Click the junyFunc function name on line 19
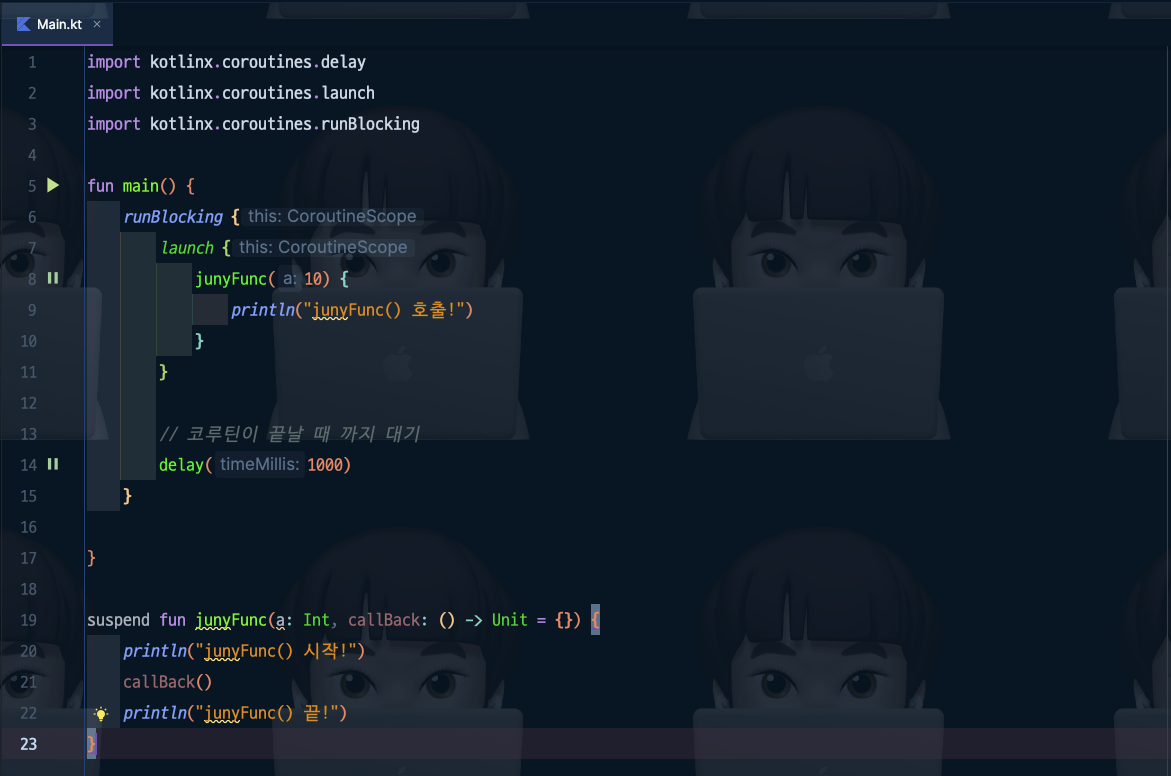 [231, 620]
